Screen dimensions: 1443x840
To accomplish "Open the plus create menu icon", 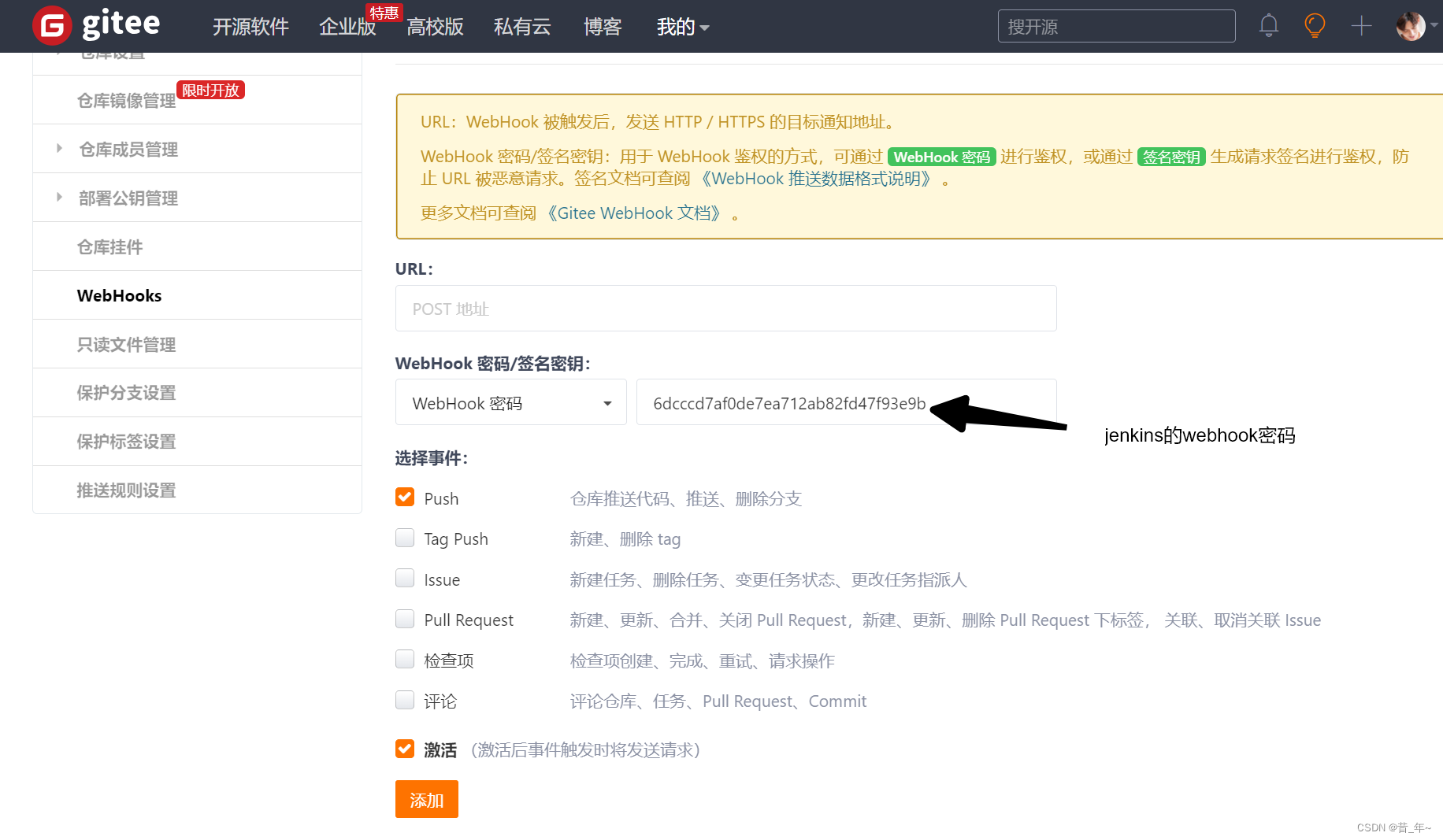I will [x=1361, y=26].
